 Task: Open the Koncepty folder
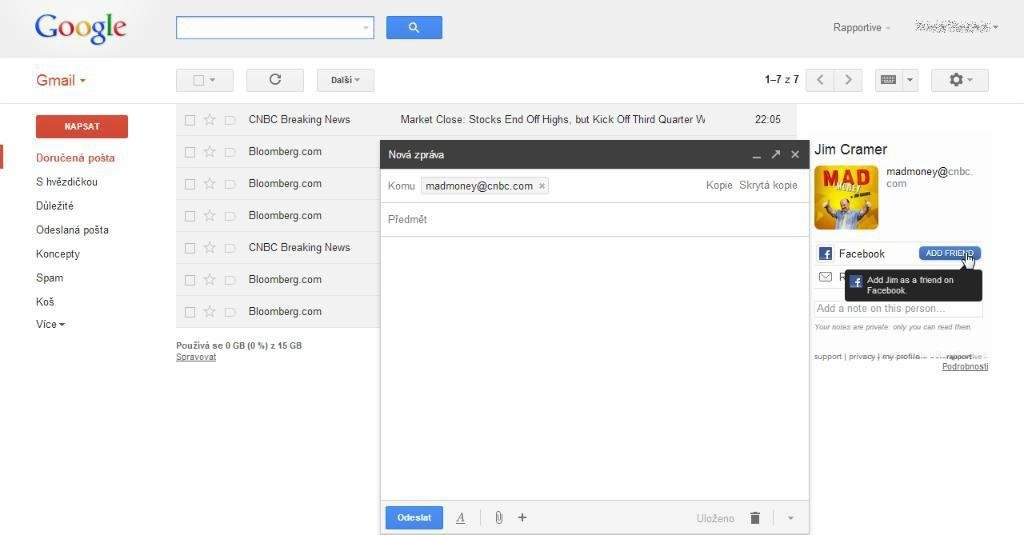point(57,254)
